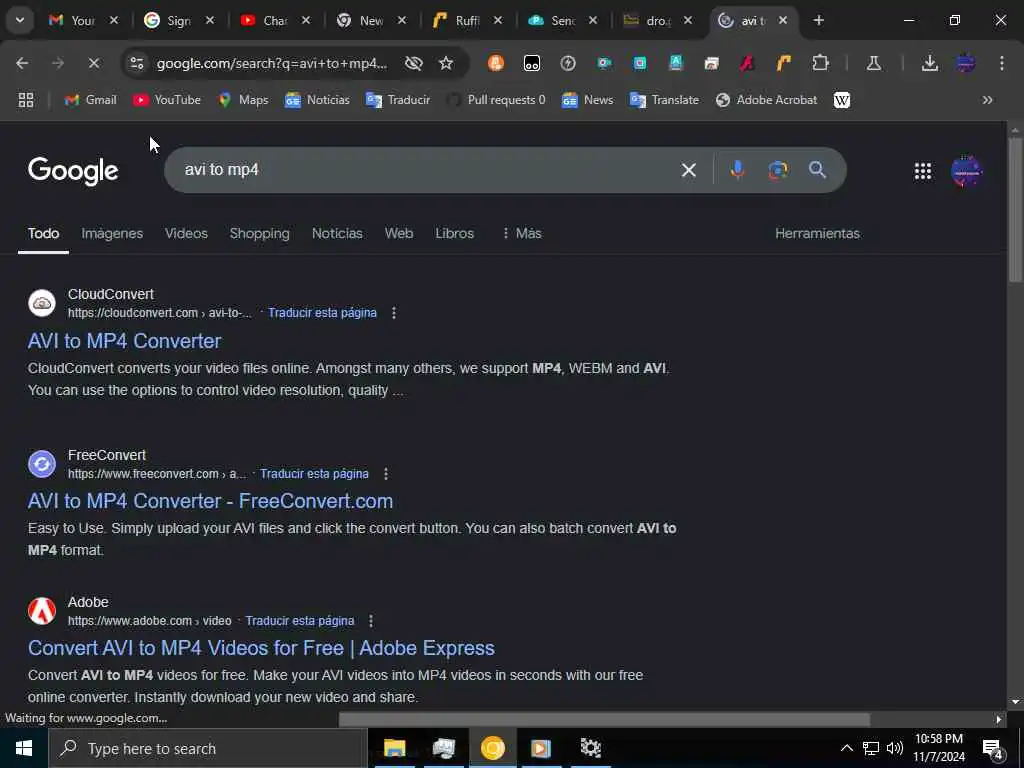Screen dimensions: 1024x768
Task: Click the horizontal scrollbar thumb
Action: [x=604, y=719]
